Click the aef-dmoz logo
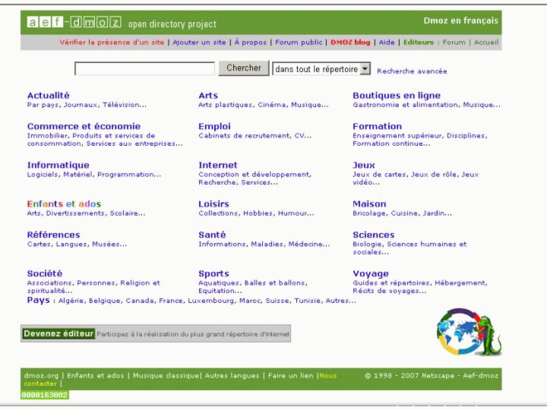This screenshot has width=547, height=410. [x=74, y=22]
